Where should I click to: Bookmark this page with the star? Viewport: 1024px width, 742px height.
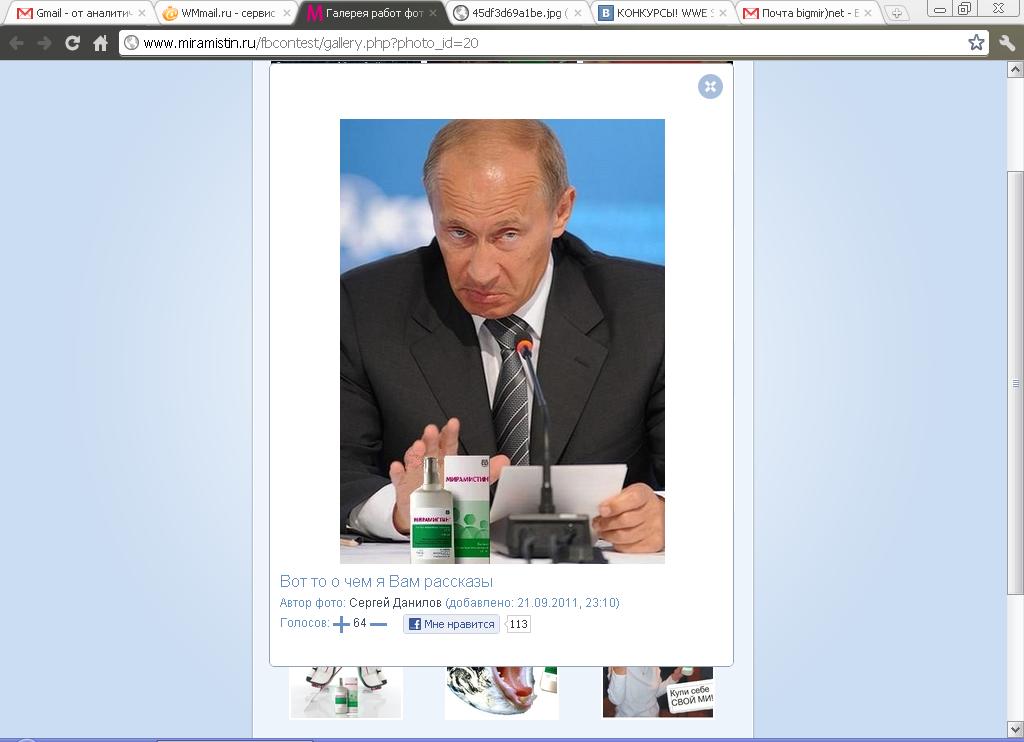tap(976, 42)
